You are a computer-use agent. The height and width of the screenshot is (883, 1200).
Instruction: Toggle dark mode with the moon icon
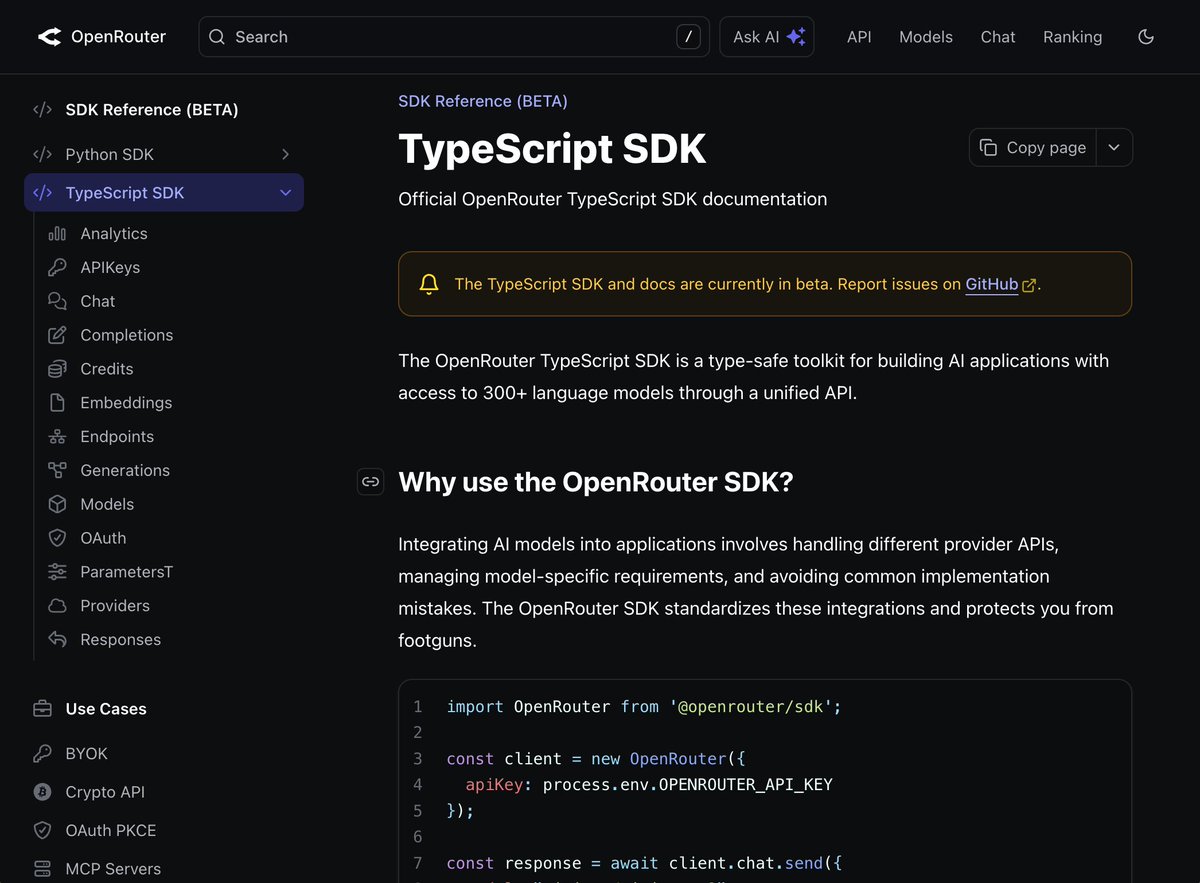click(1146, 36)
